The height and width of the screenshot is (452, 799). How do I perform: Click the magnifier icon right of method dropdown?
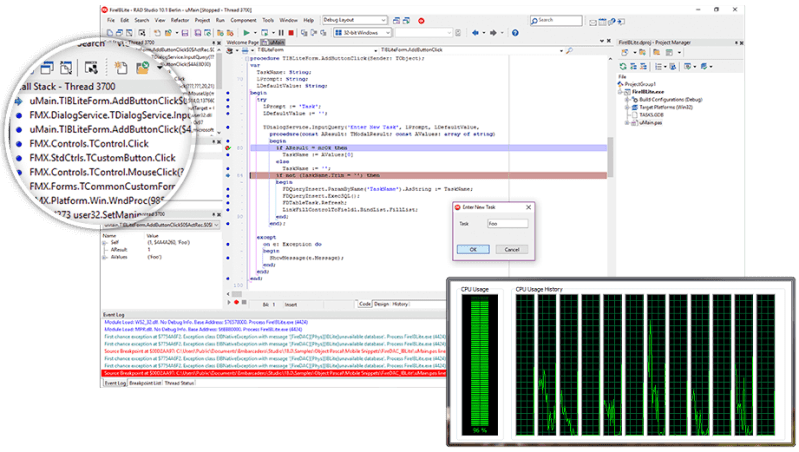coord(569,50)
